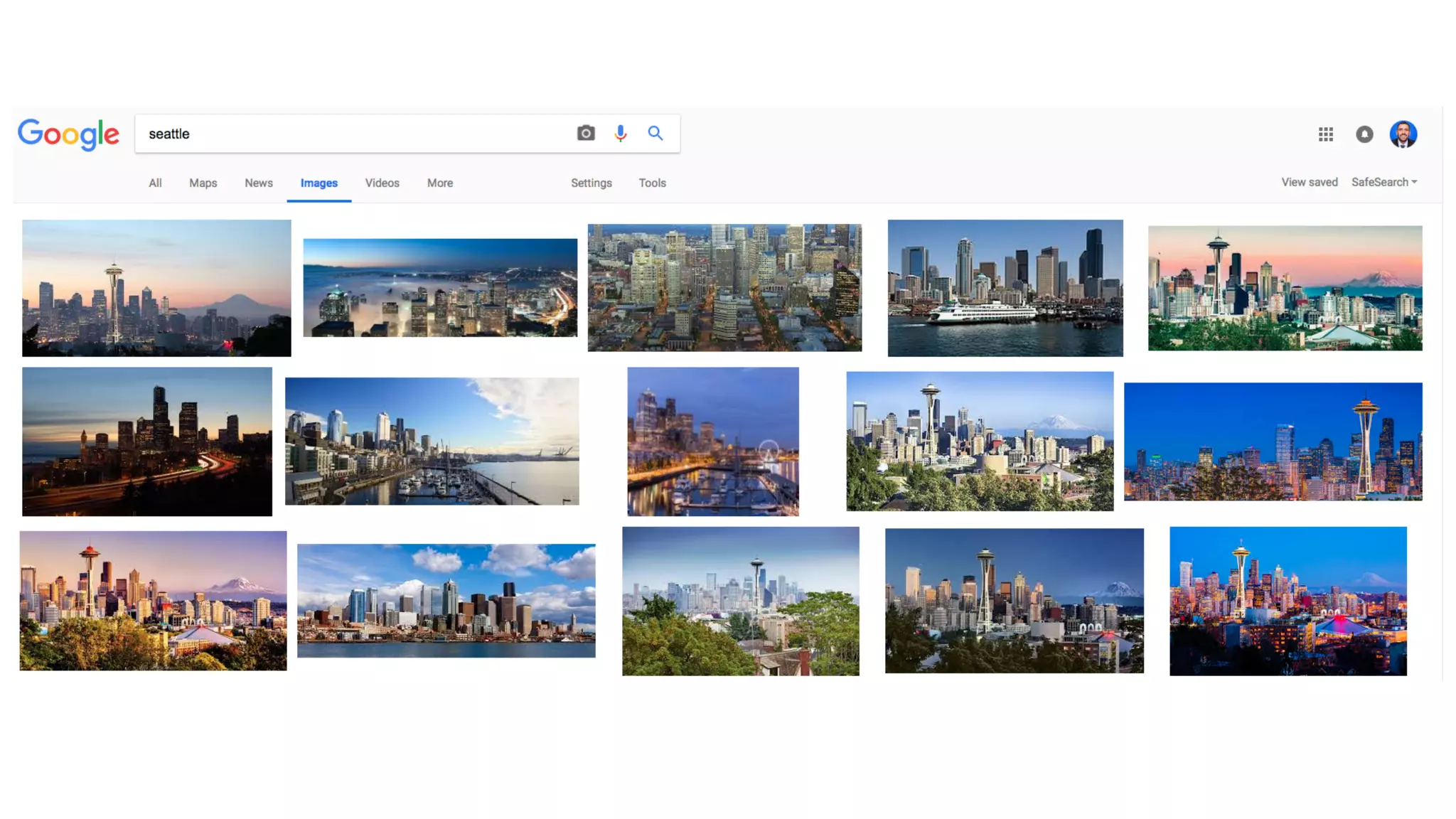This screenshot has height=819, width=1456.
Task: Open the account profile avatar
Action: [x=1403, y=134]
